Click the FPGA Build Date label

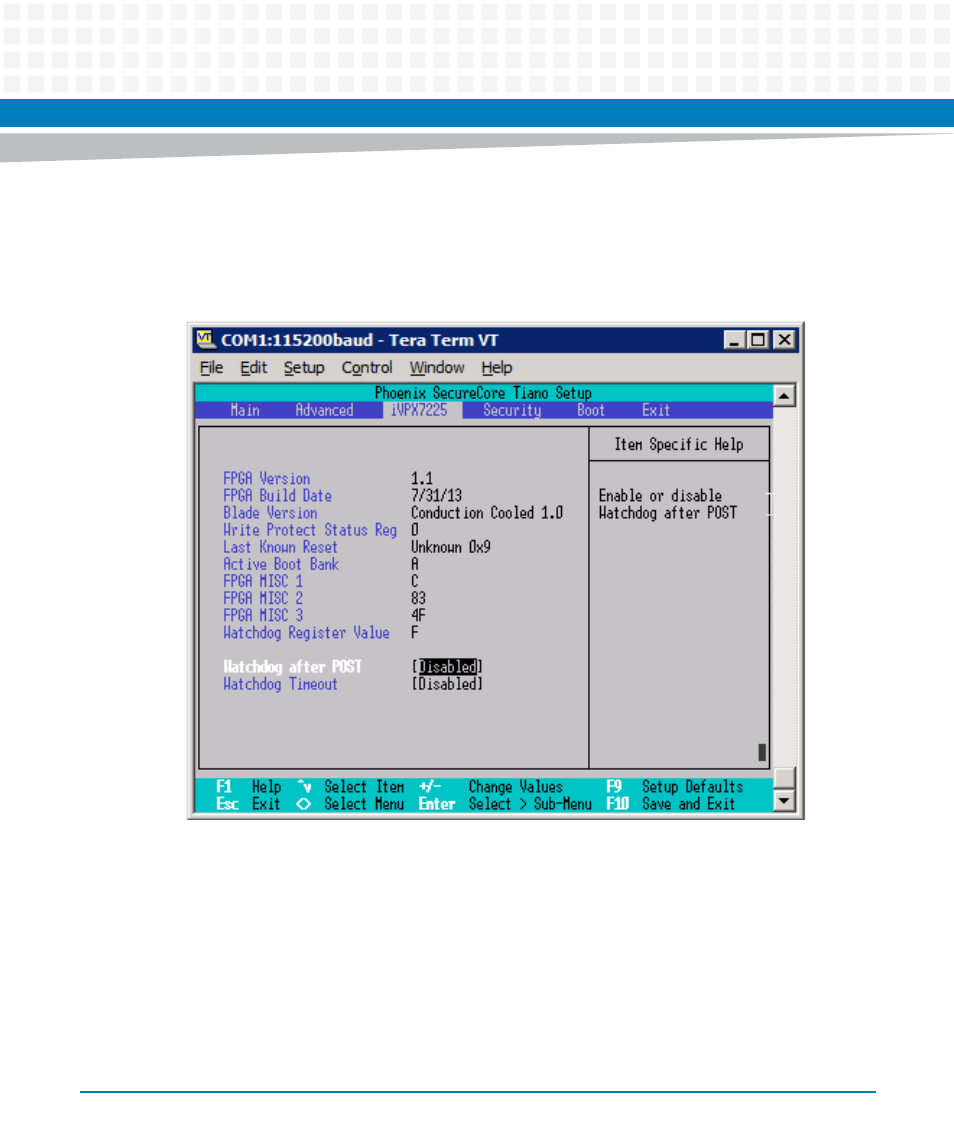[x=278, y=496]
